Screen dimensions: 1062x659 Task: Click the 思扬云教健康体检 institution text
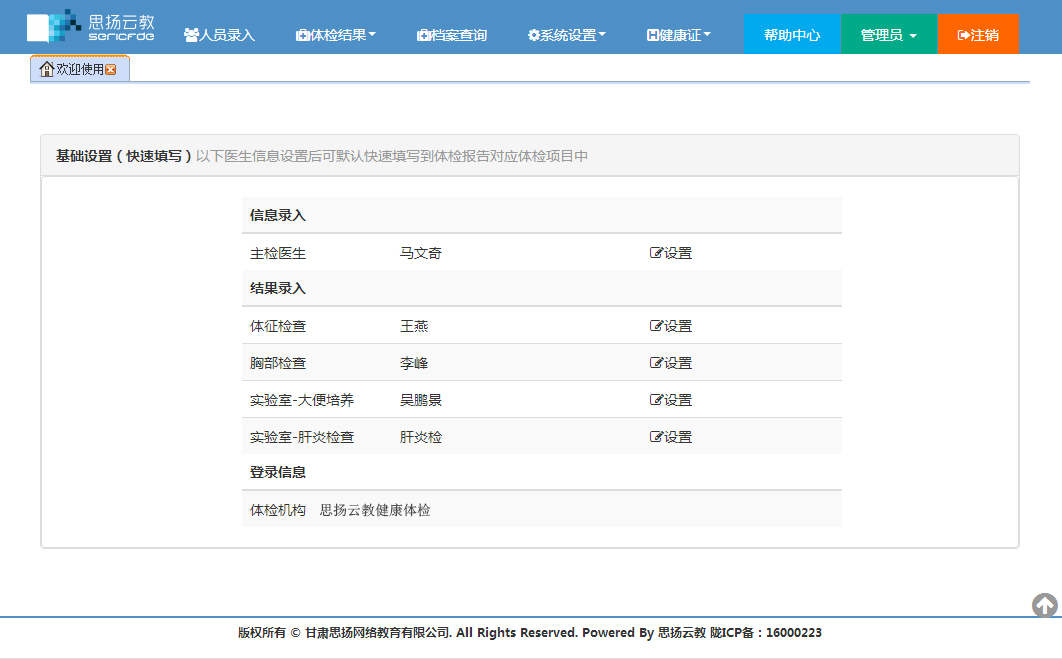(x=375, y=510)
